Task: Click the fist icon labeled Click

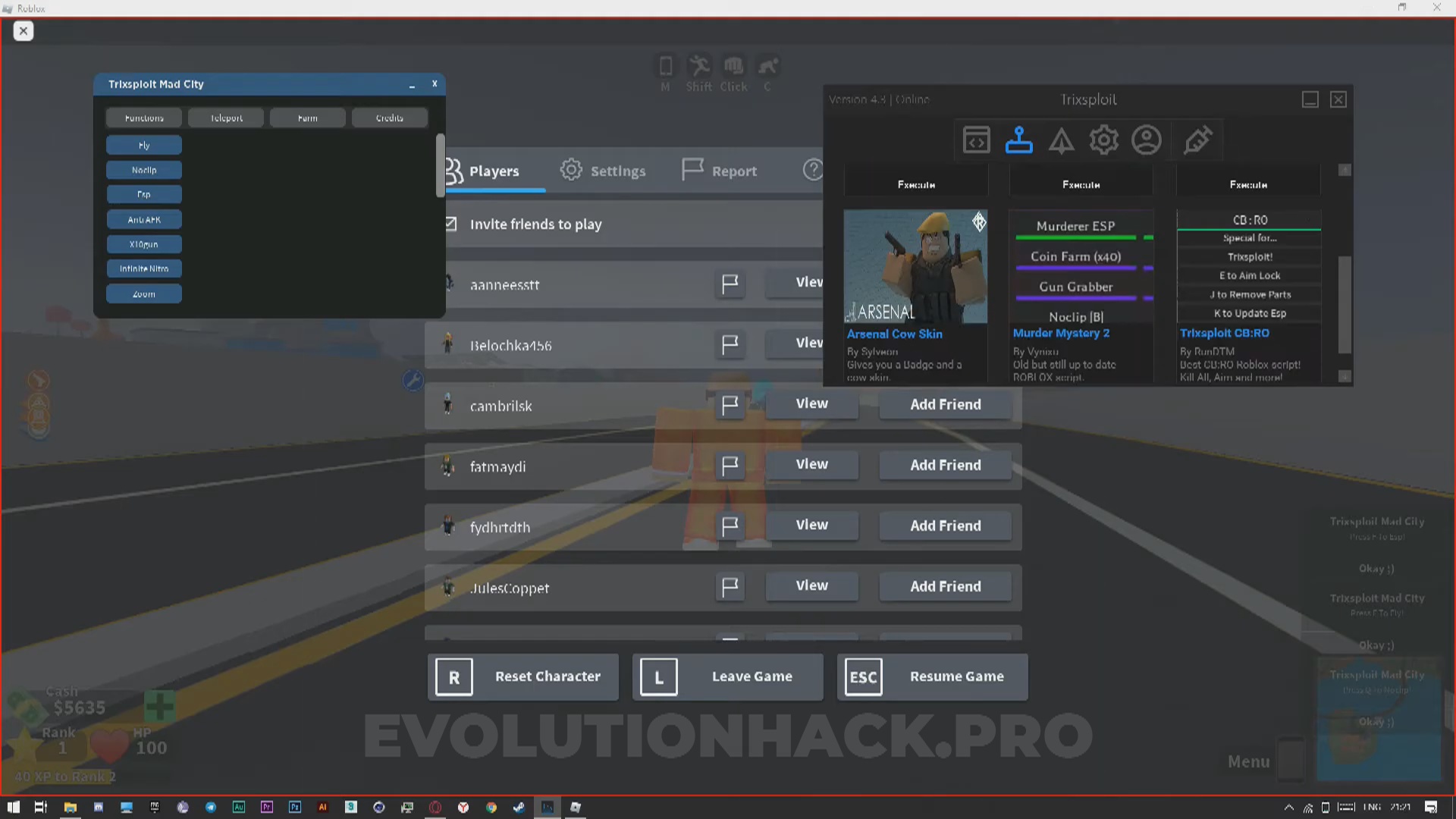Action: point(733,66)
